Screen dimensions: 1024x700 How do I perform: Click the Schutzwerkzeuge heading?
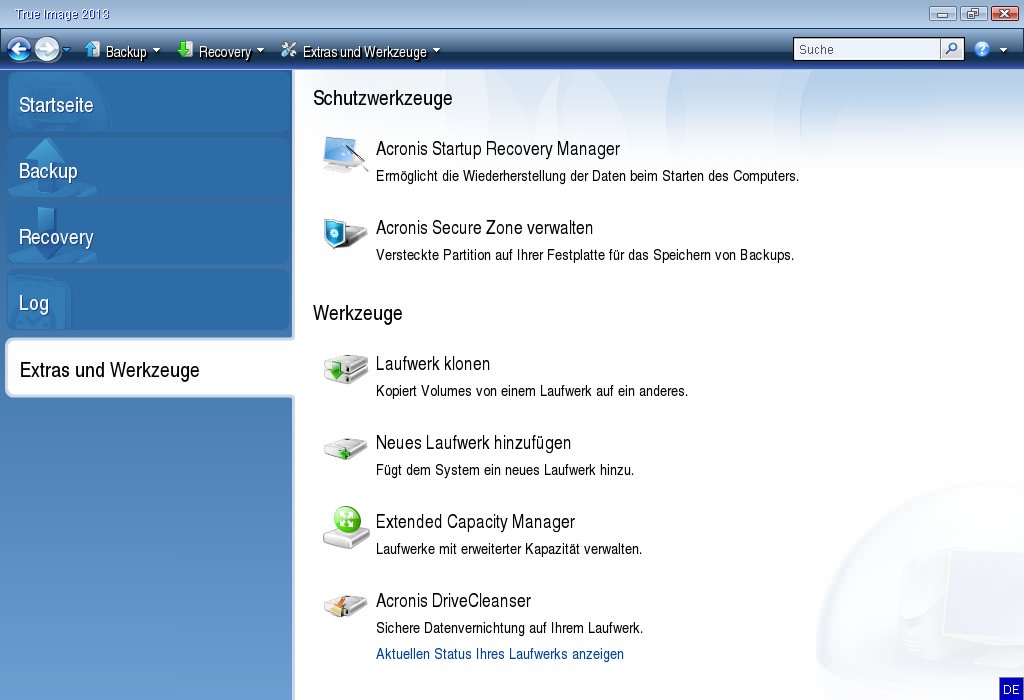[382, 98]
